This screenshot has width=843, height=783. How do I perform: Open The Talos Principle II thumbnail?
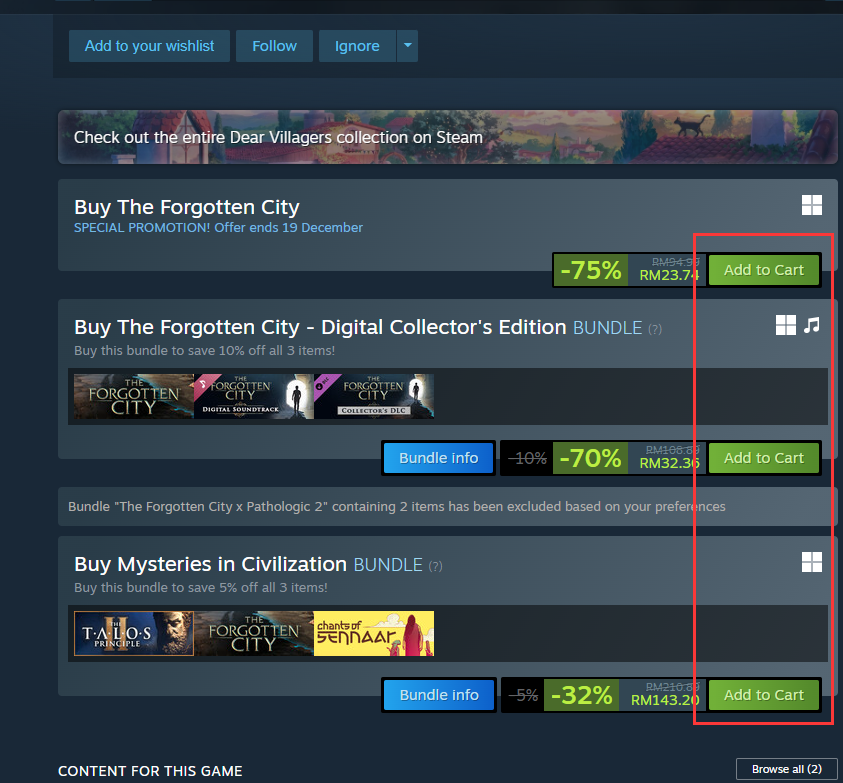[134, 633]
